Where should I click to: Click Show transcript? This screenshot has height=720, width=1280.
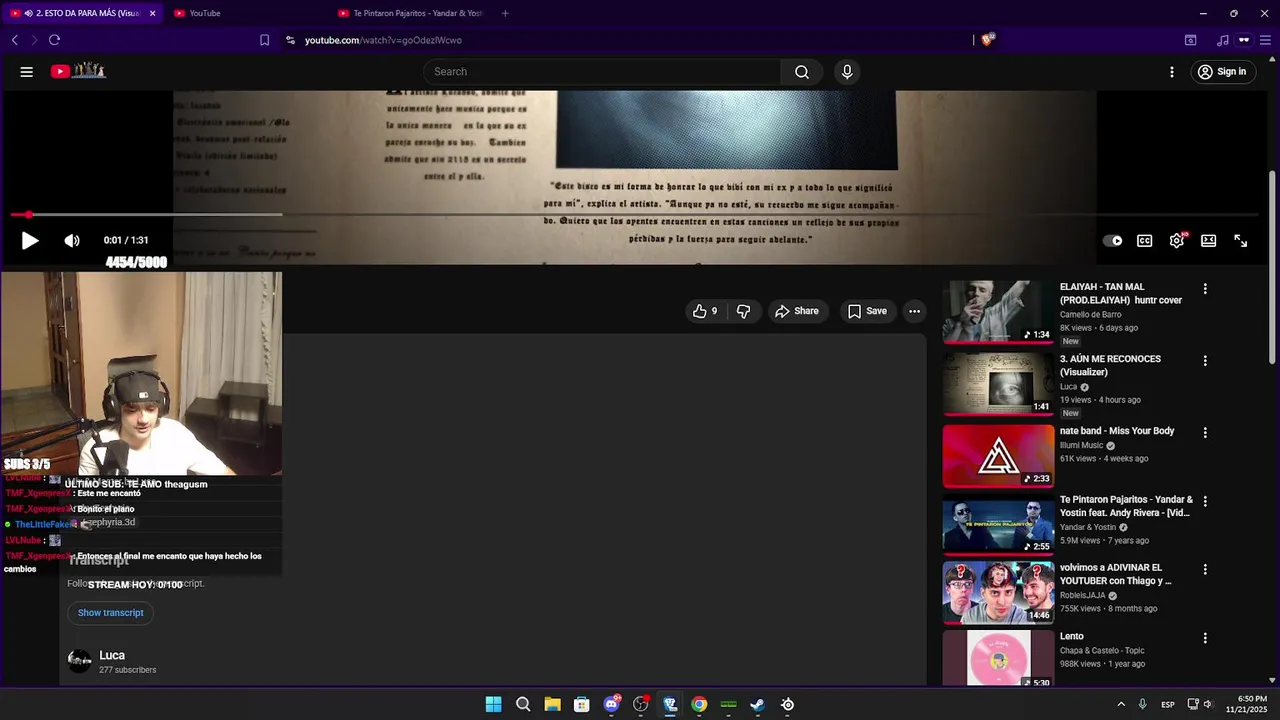[110, 613]
